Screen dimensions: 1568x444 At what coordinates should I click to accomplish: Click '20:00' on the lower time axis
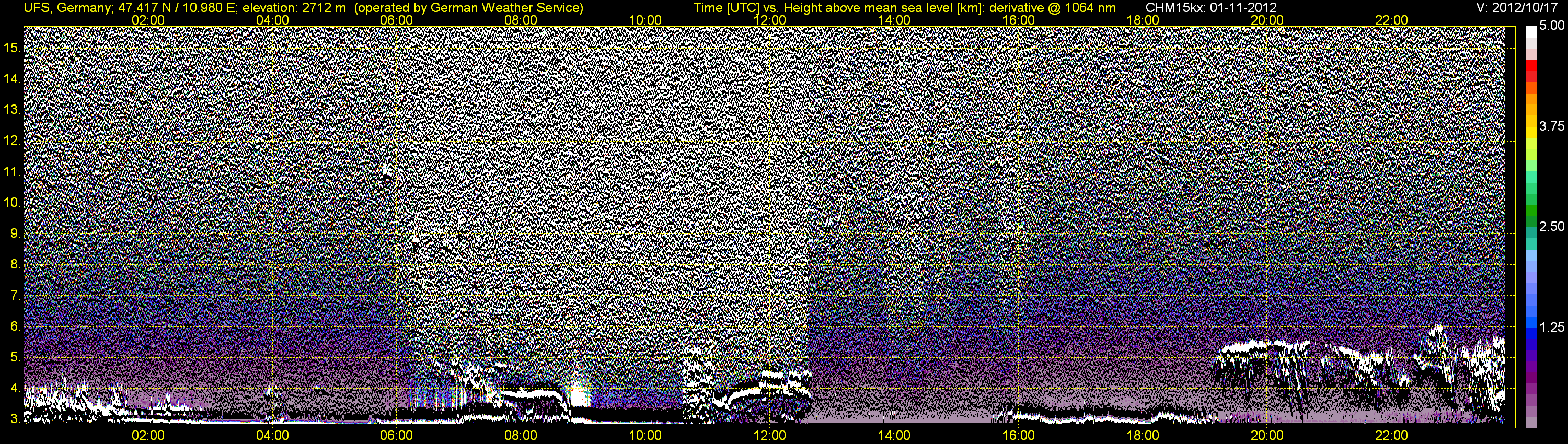click(1267, 436)
